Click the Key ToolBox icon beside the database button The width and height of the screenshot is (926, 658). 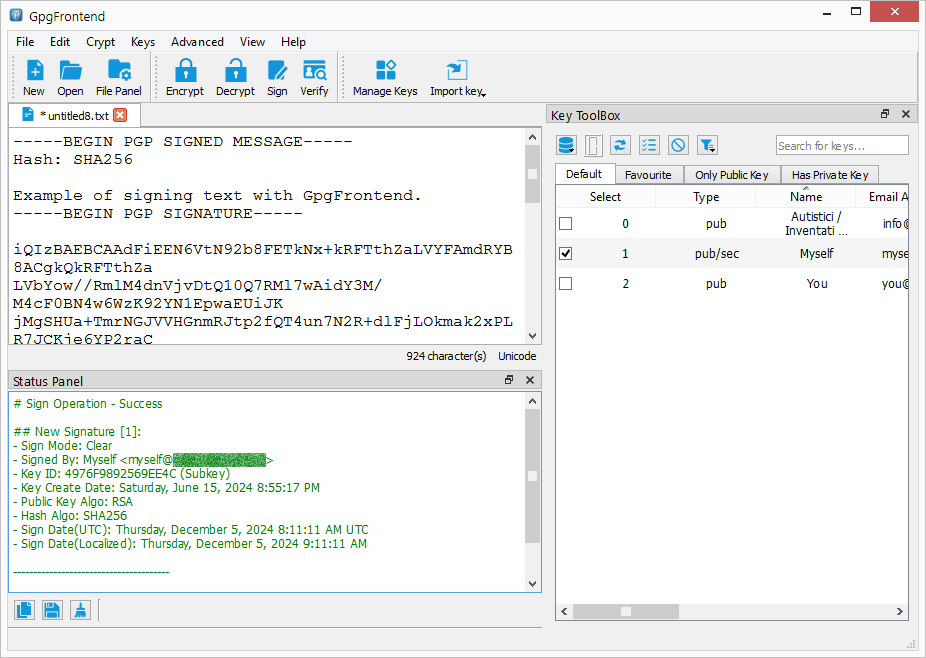593,145
